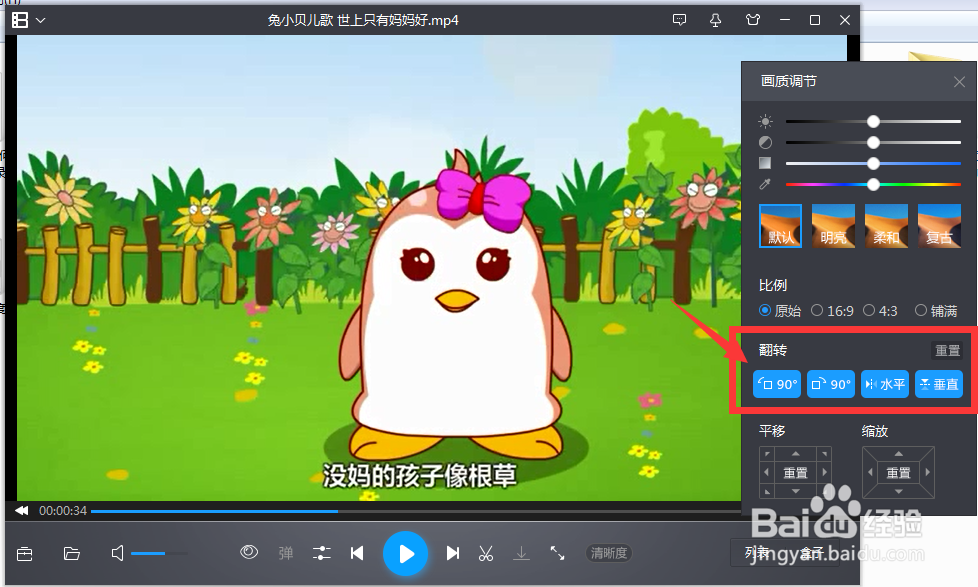Rotate video 90° counterclockwise
This screenshot has height=587, width=978.
click(x=777, y=384)
